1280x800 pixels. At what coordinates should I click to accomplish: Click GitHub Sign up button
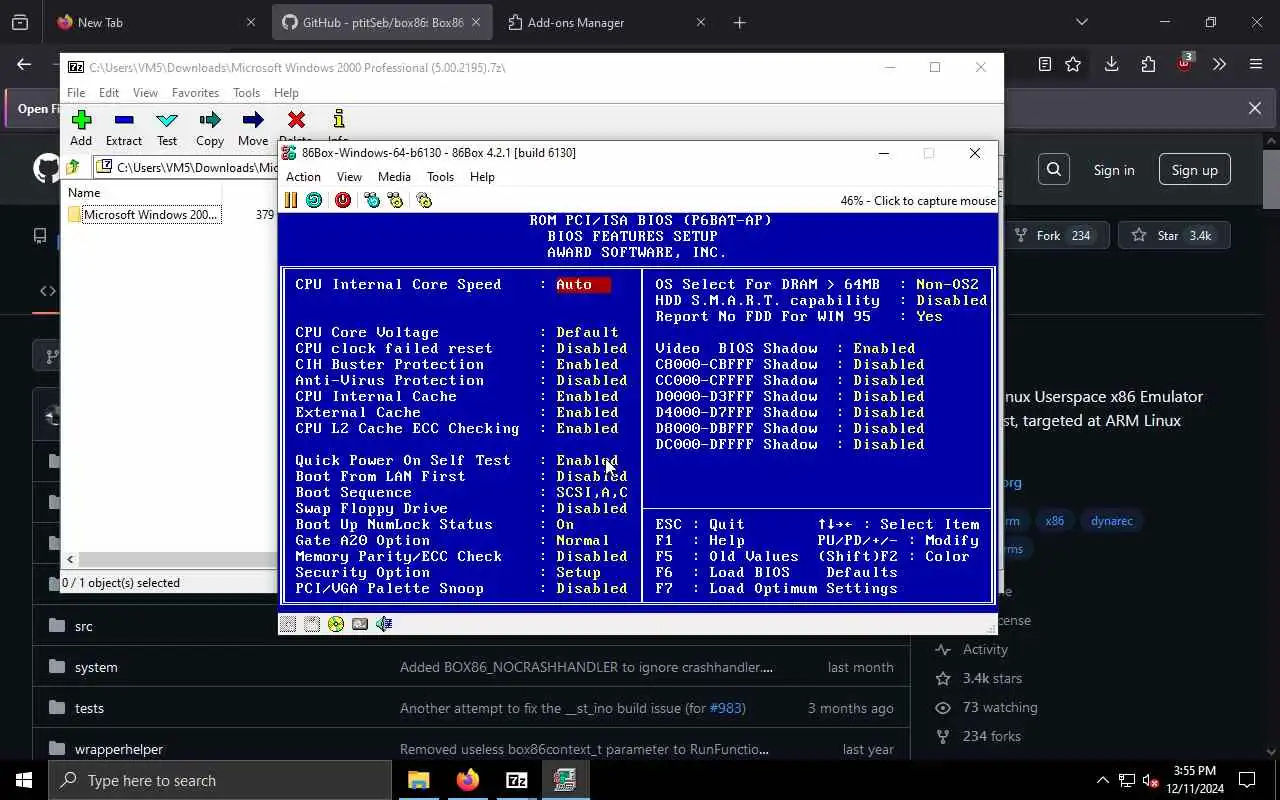1194,170
